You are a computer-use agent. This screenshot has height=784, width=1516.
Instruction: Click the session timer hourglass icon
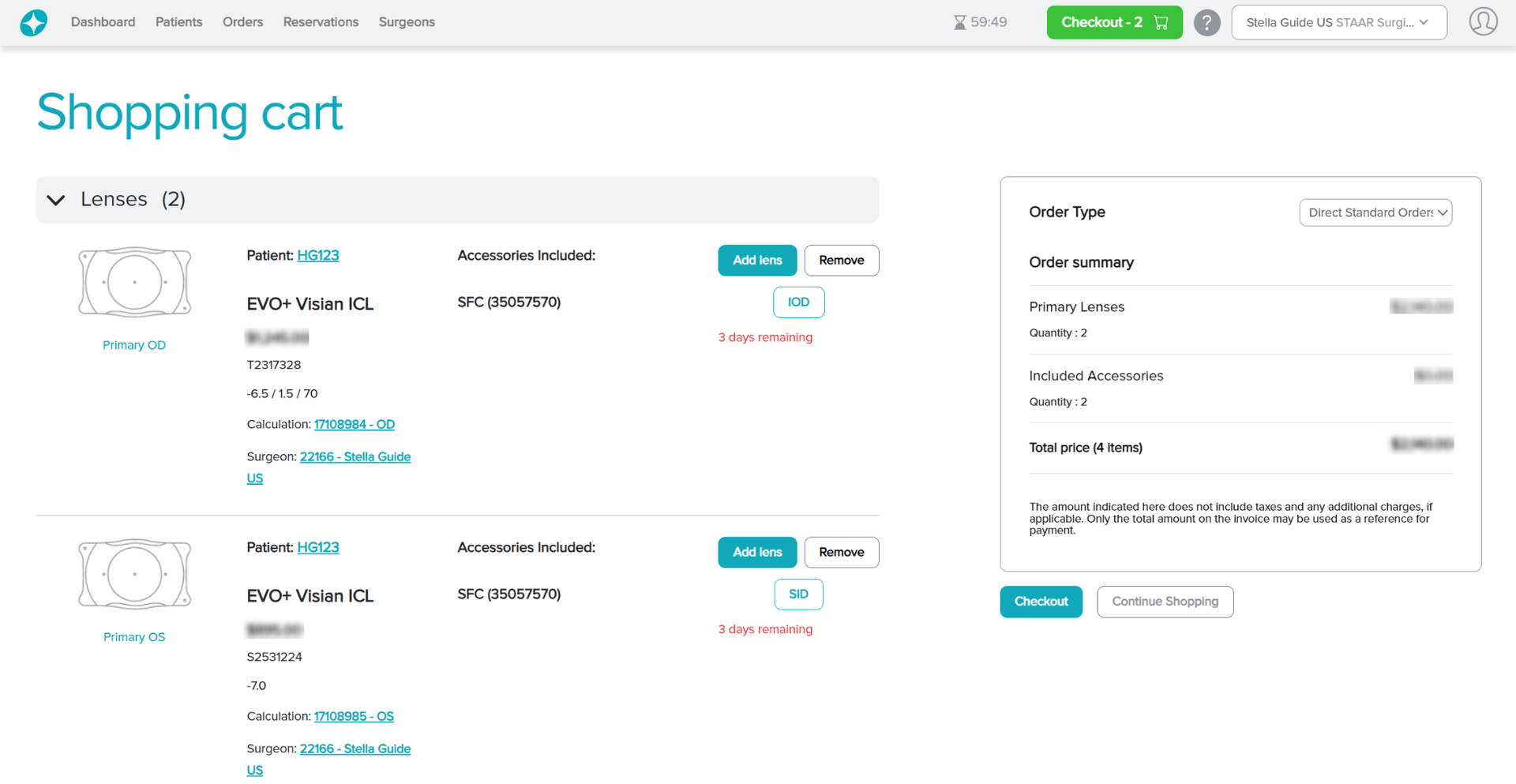959,22
